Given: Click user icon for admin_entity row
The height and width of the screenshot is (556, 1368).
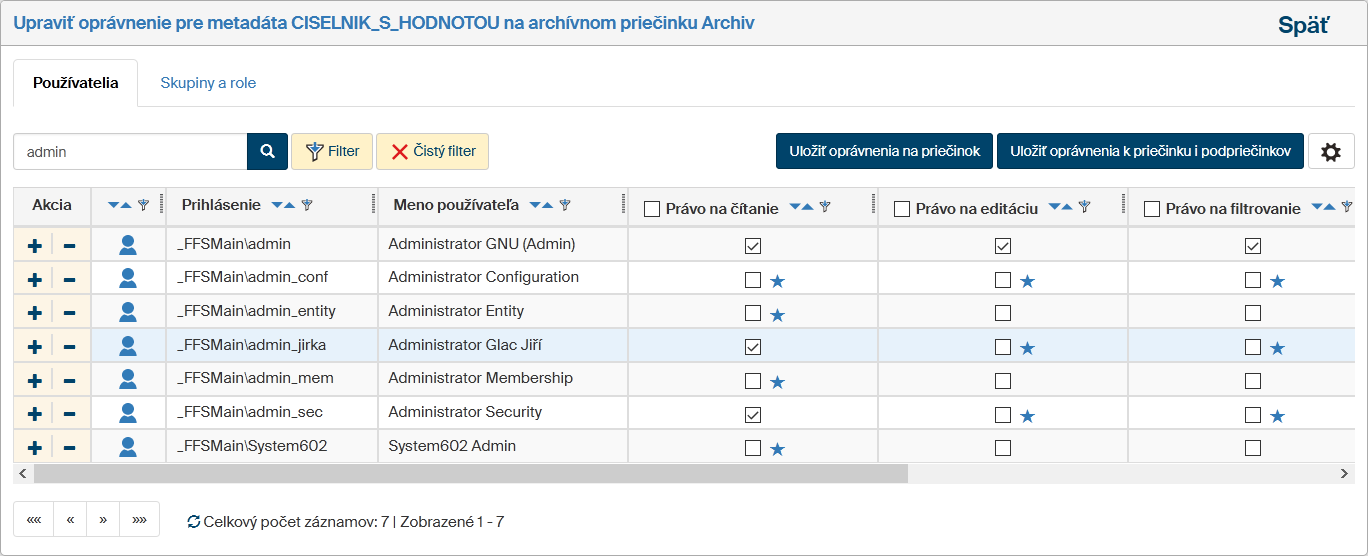Looking at the screenshot, I should (128, 313).
